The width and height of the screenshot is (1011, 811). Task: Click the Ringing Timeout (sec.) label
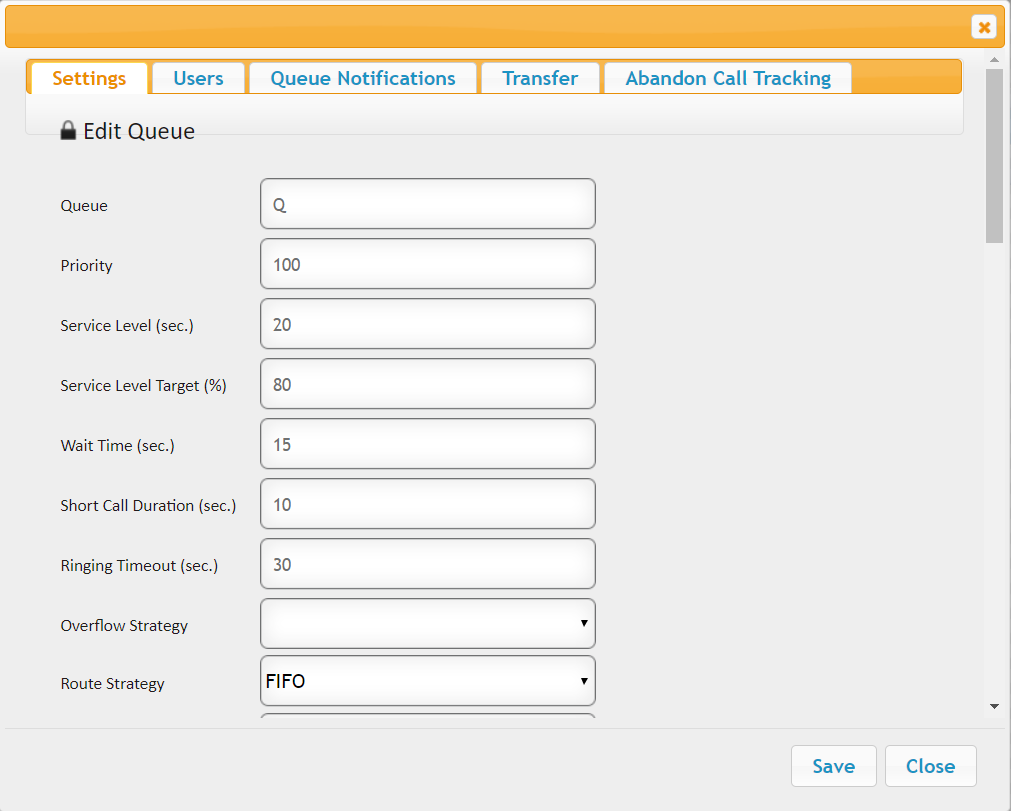coord(139,565)
